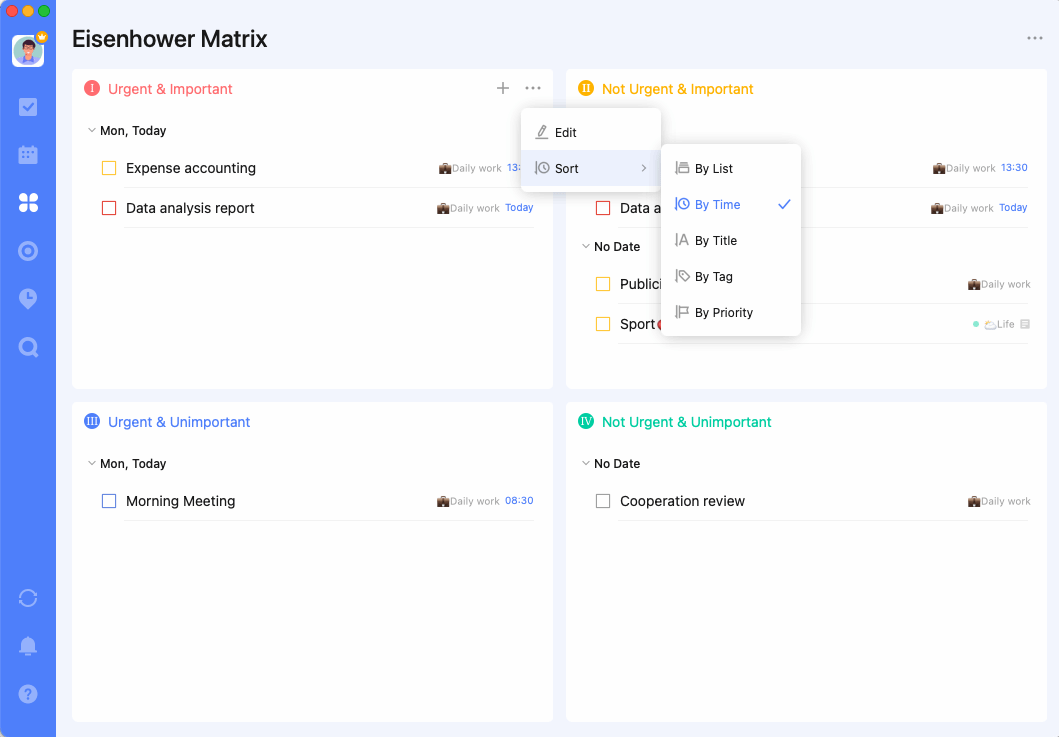This screenshot has width=1059, height=737.
Task: Open the Help question mark icon
Action: (x=28, y=694)
